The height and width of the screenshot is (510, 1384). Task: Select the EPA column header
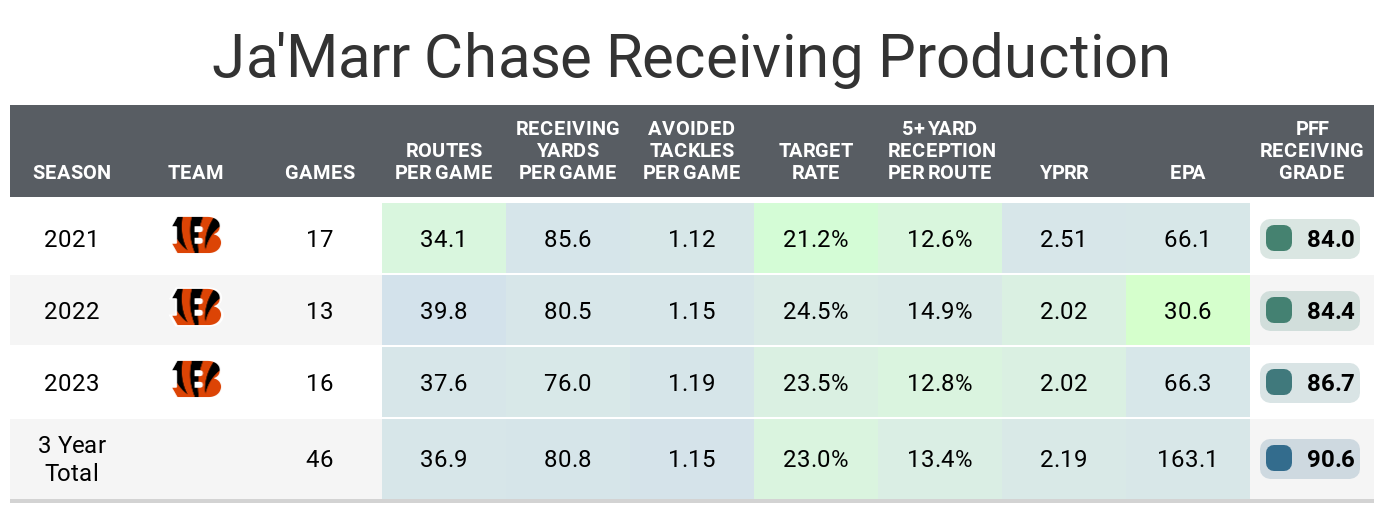[1187, 172]
